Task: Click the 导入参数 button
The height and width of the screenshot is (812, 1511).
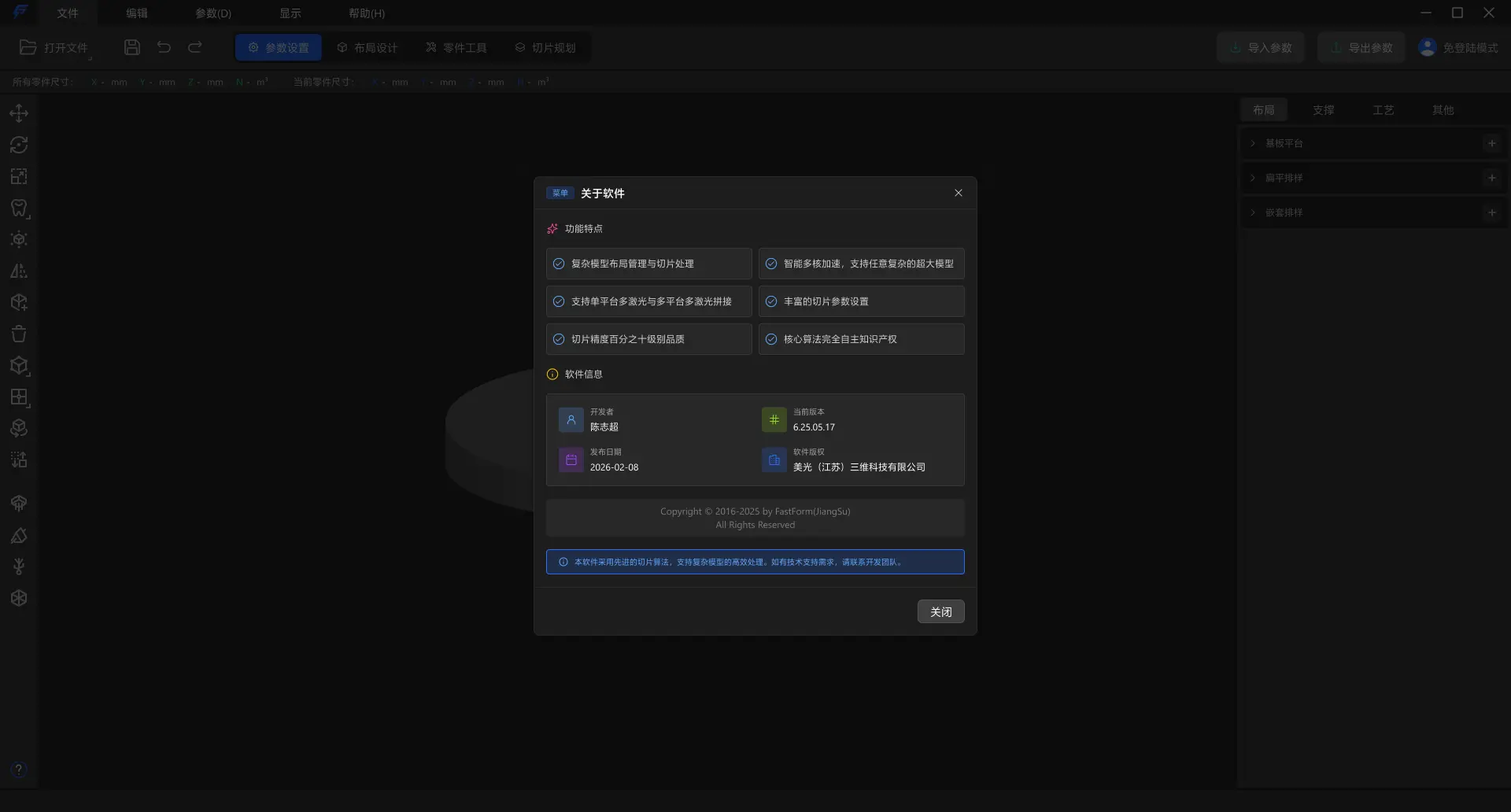Action: (x=1261, y=47)
